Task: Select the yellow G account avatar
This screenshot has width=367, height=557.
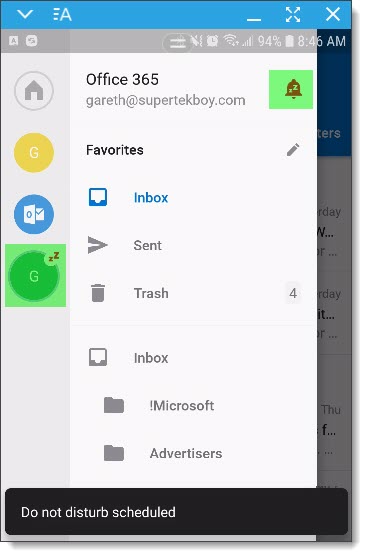Action: click(x=34, y=153)
